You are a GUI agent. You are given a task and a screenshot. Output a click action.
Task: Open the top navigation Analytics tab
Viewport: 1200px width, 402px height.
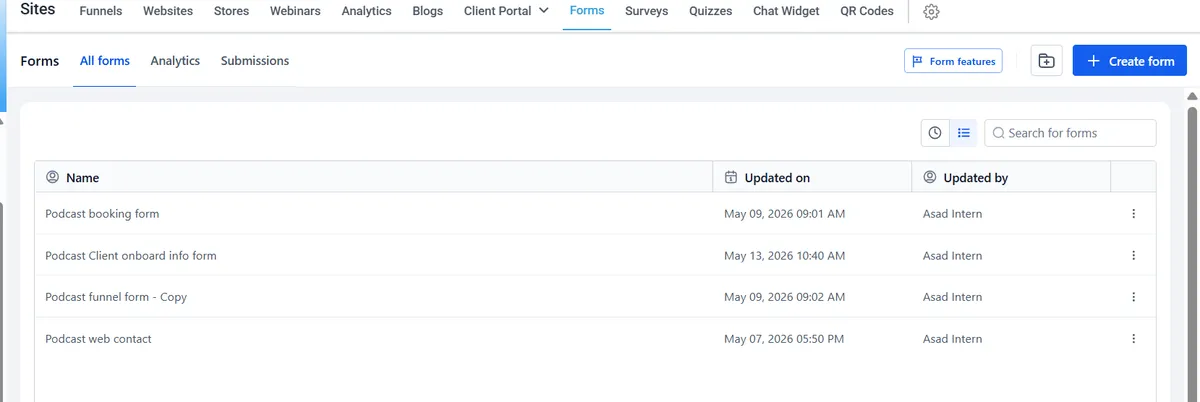(x=366, y=11)
